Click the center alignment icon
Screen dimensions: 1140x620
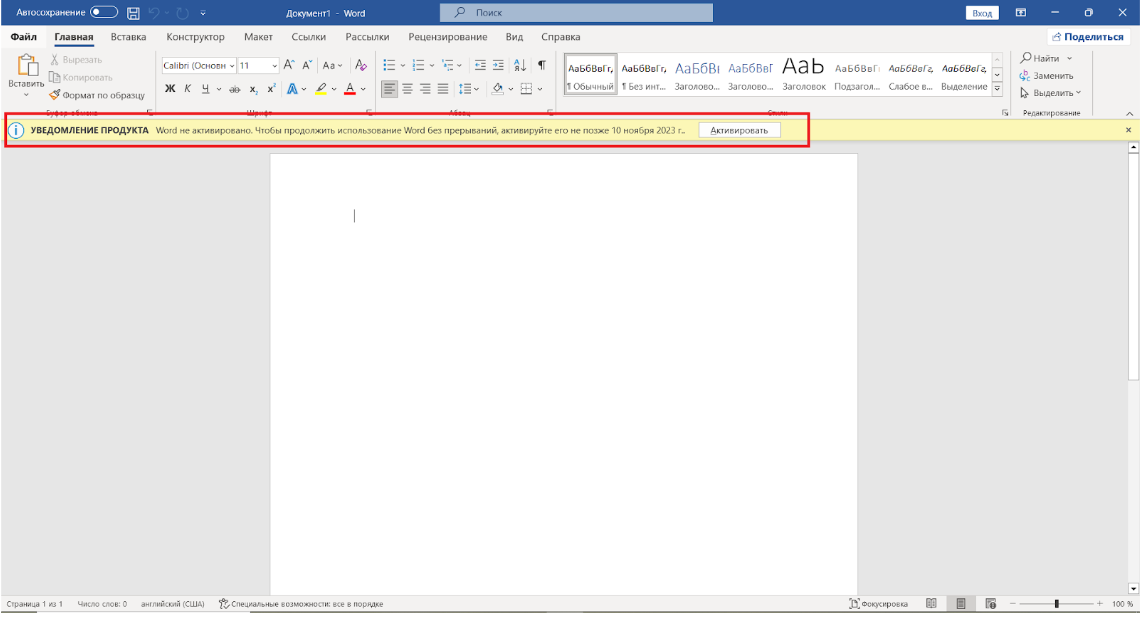(x=407, y=89)
